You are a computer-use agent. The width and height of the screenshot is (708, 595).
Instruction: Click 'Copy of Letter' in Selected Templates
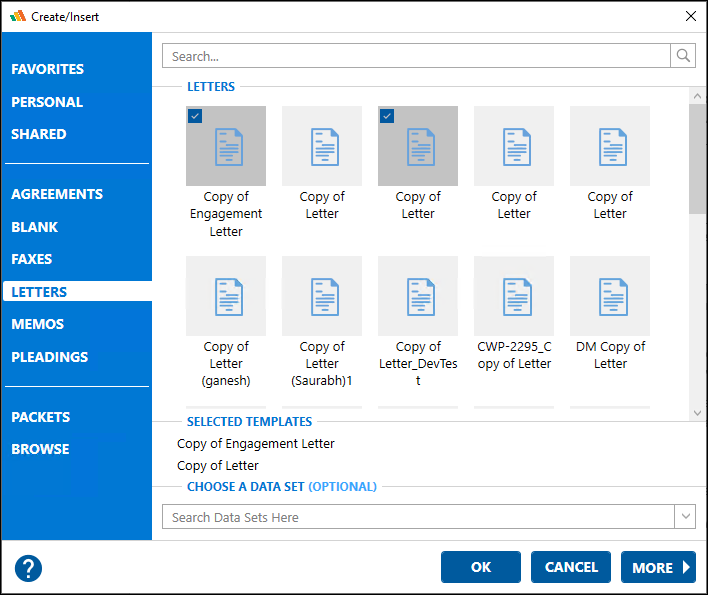click(218, 465)
